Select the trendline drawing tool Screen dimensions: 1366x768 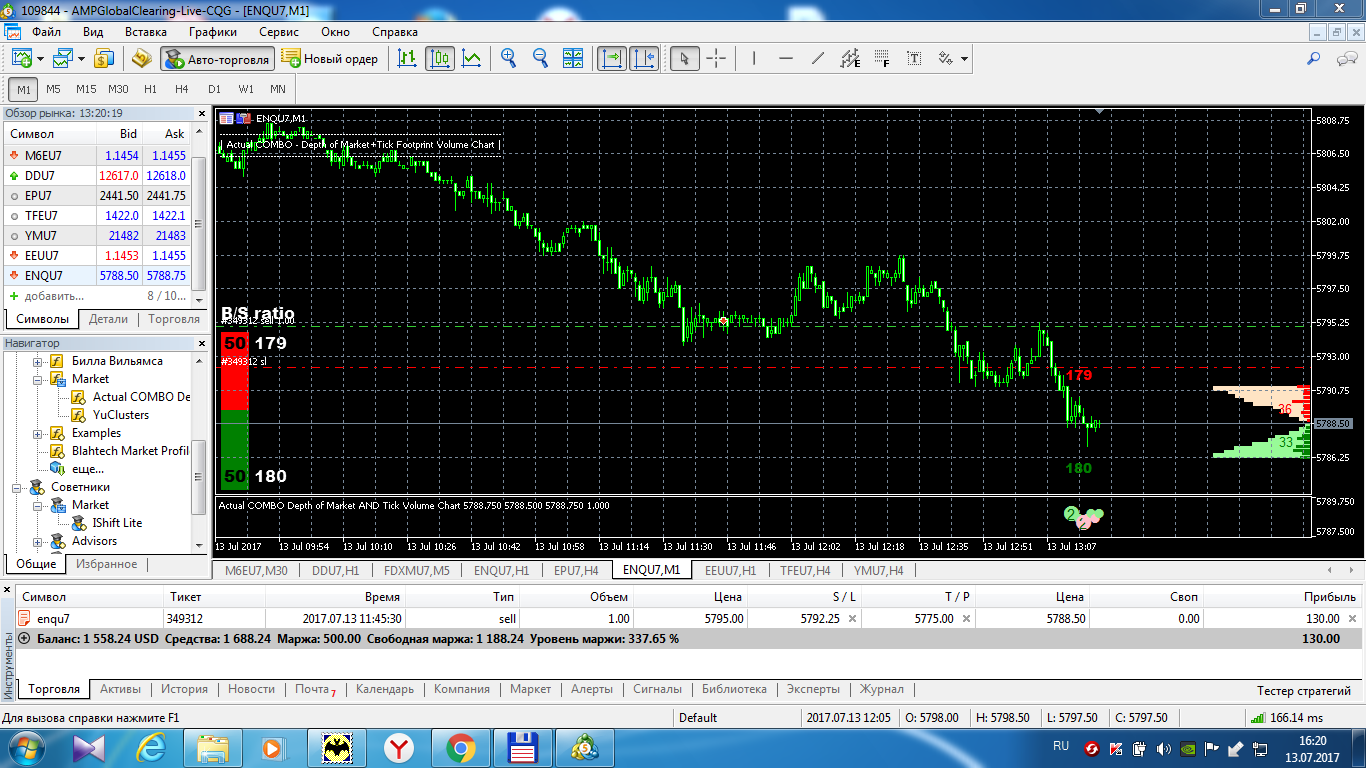[818, 59]
